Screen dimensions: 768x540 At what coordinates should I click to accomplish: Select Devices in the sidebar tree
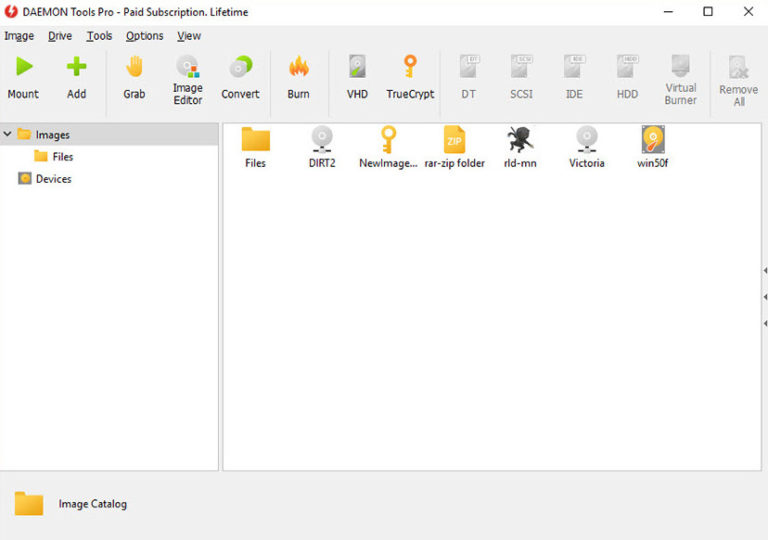click(53, 178)
